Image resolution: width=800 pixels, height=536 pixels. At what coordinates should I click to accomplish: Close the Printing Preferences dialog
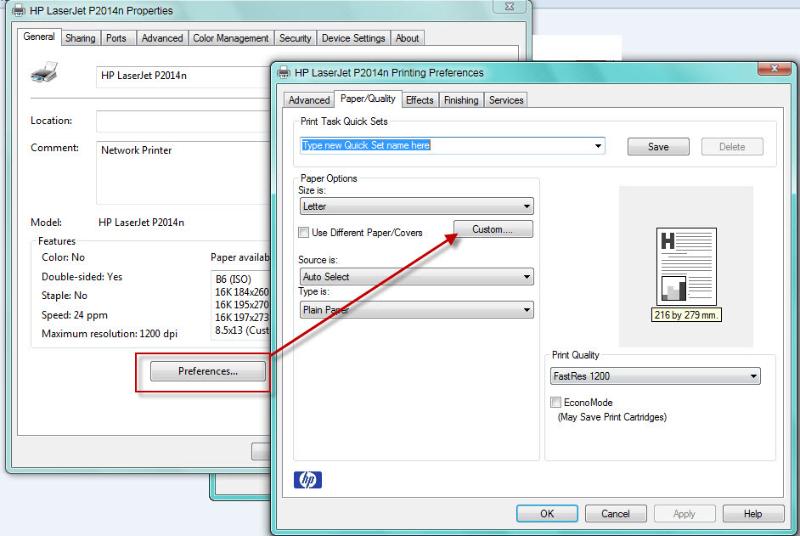coord(774,68)
